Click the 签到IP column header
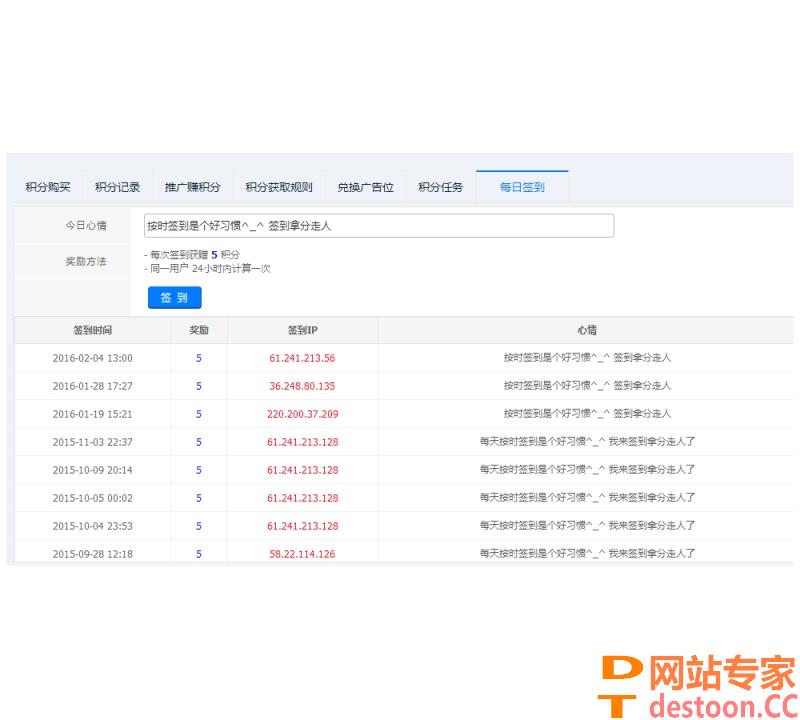The width and height of the screenshot is (800, 720). point(302,330)
